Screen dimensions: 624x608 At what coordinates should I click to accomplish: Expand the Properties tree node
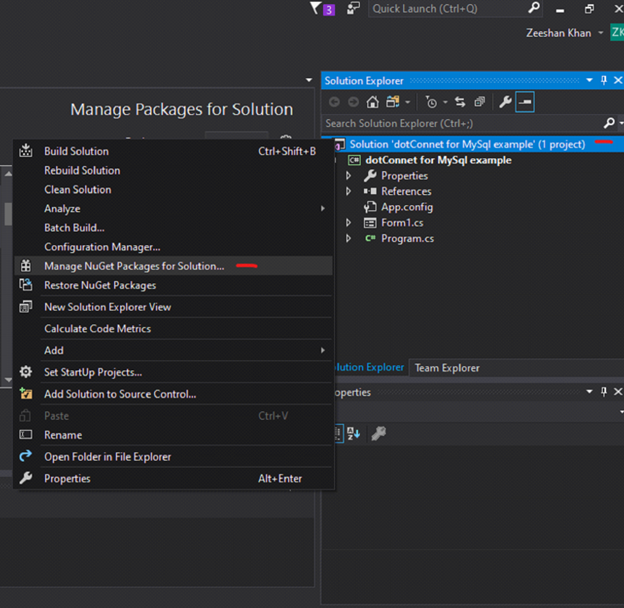[348, 175]
